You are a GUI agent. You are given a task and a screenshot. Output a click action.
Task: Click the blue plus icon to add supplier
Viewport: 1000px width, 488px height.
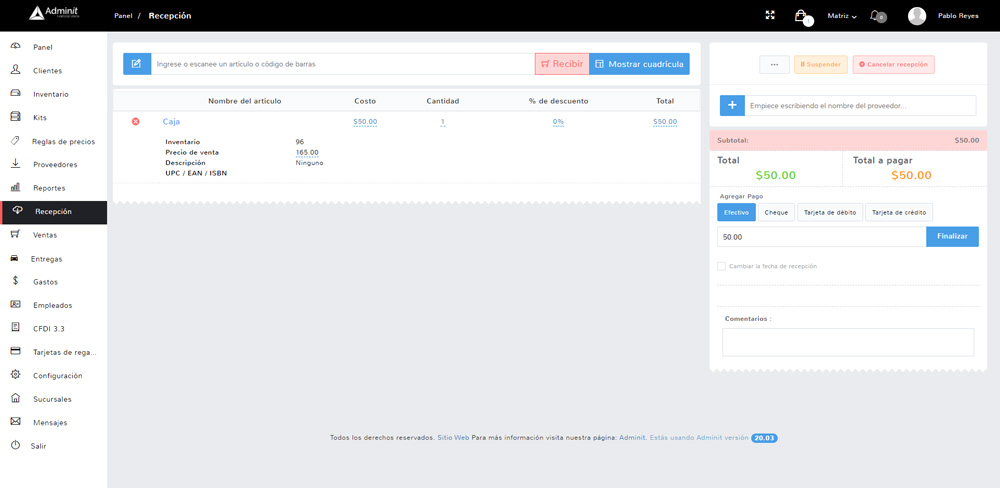pos(732,105)
